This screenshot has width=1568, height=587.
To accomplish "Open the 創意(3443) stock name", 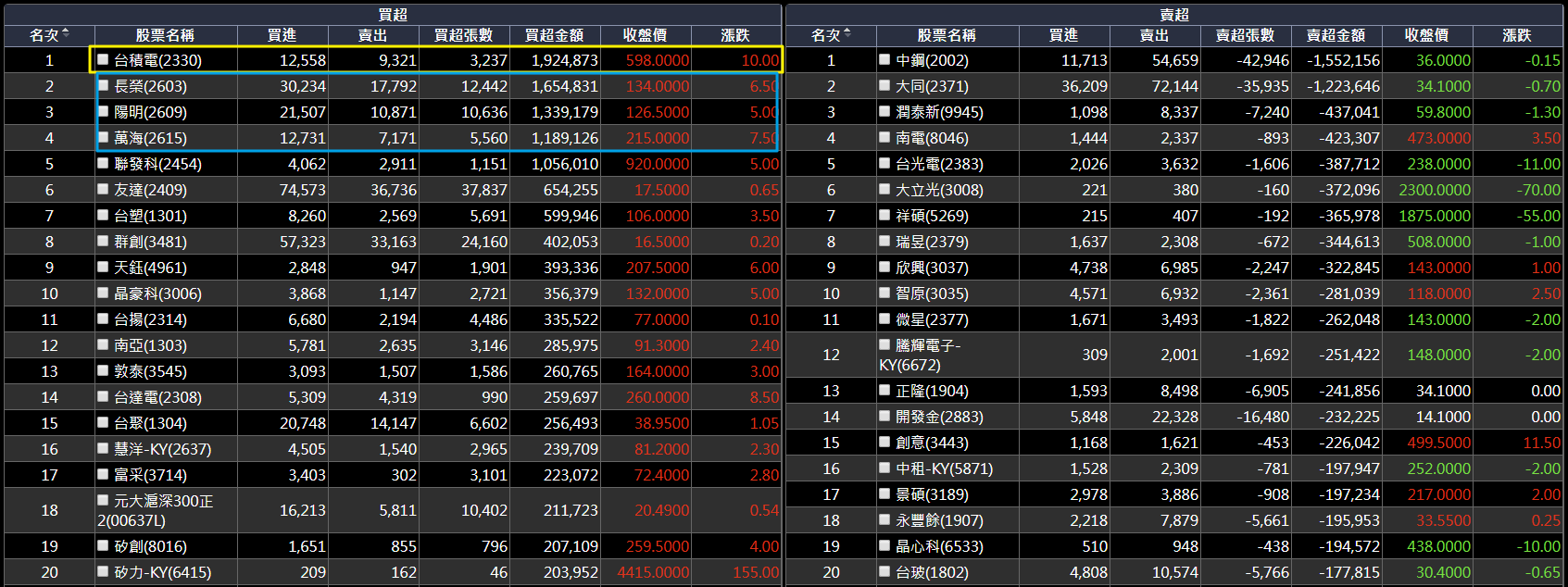I will click(x=932, y=443).
